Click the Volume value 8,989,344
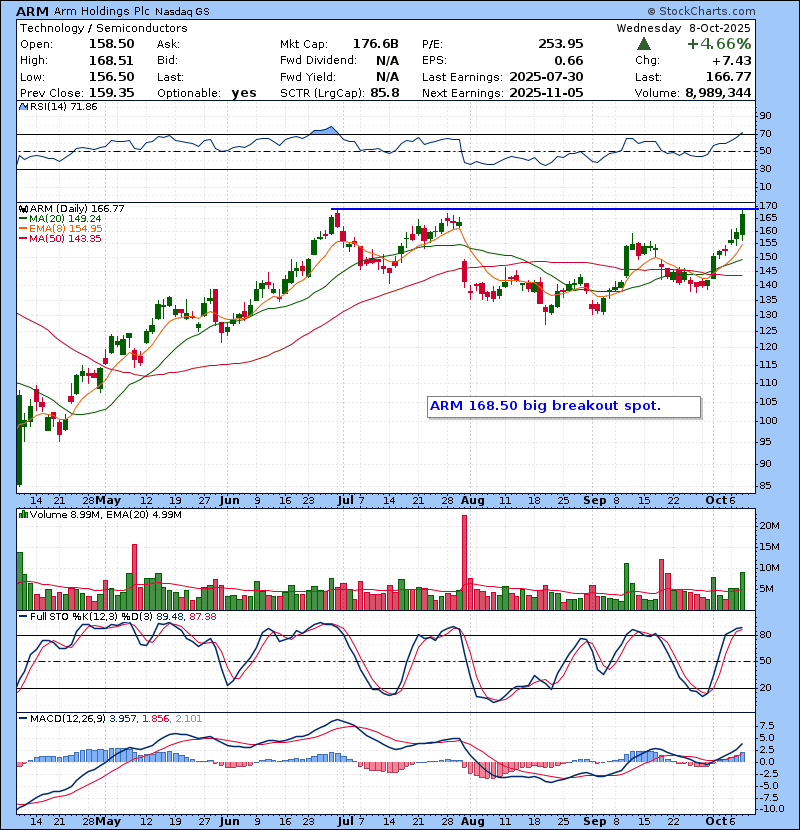The image size is (800, 830). tap(718, 93)
